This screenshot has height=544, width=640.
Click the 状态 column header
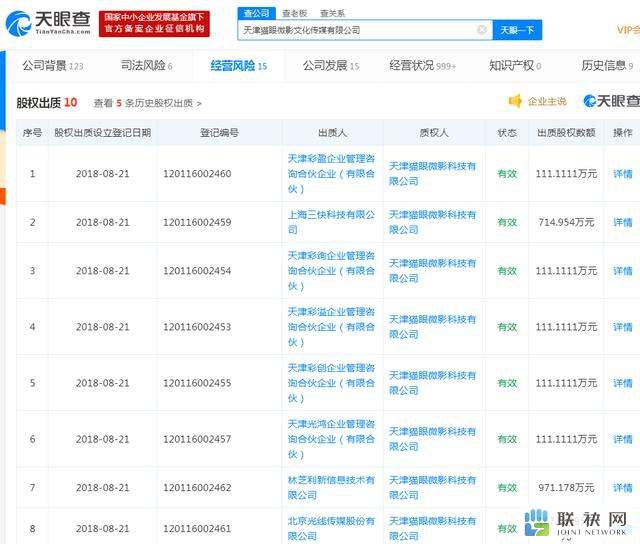point(507,133)
